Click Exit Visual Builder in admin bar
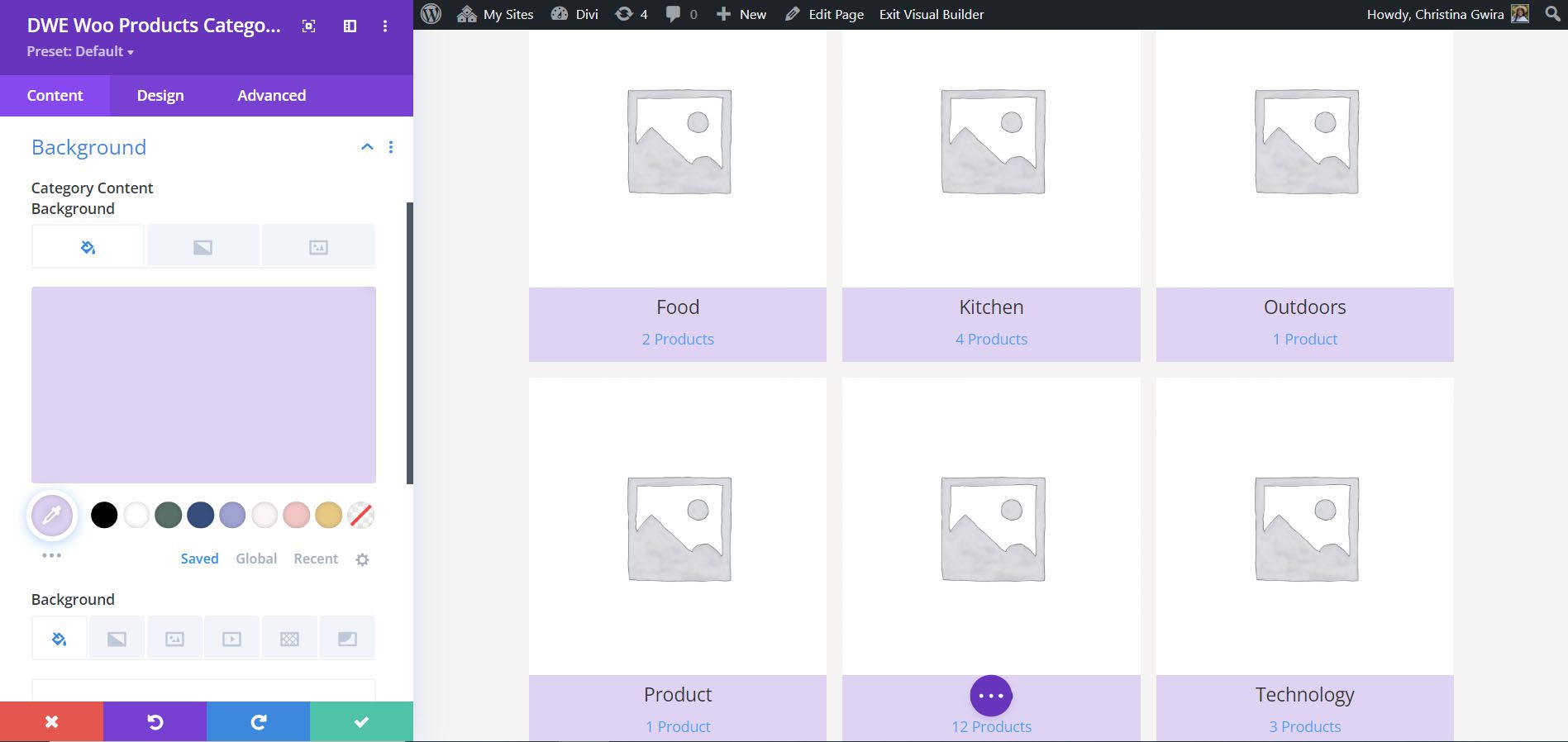This screenshot has height=742, width=1568. pyautogui.click(x=931, y=14)
